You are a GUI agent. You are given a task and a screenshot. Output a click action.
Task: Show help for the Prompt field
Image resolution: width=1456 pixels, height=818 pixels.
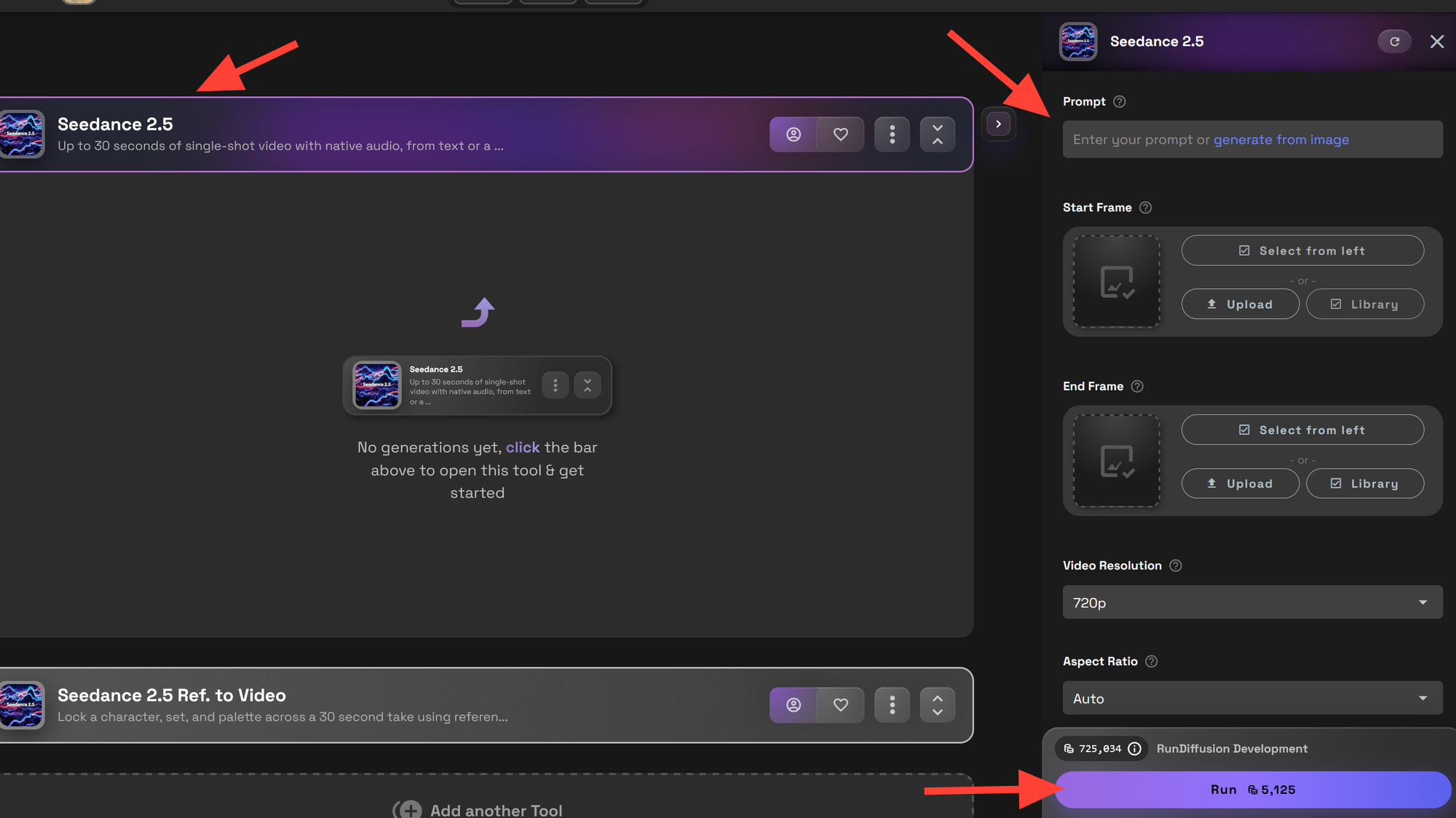click(x=1120, y=102)
